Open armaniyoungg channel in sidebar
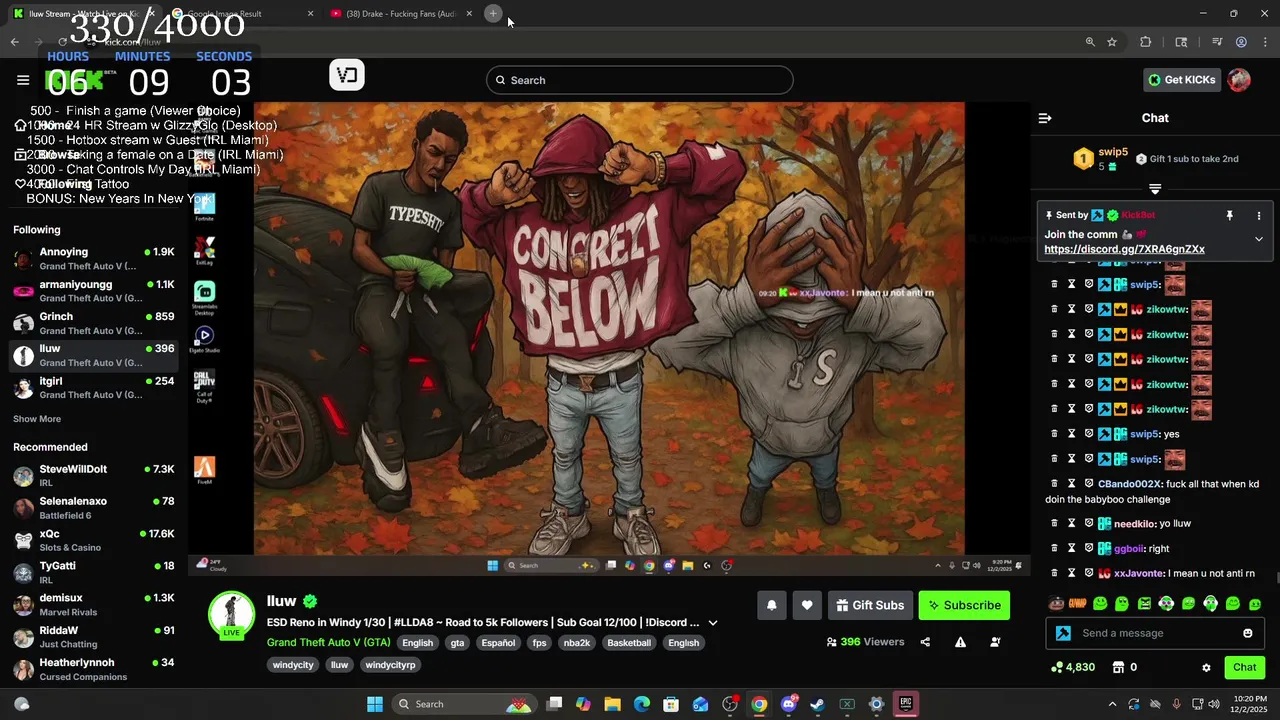The image size is (1280, 720). coord(94,291)
